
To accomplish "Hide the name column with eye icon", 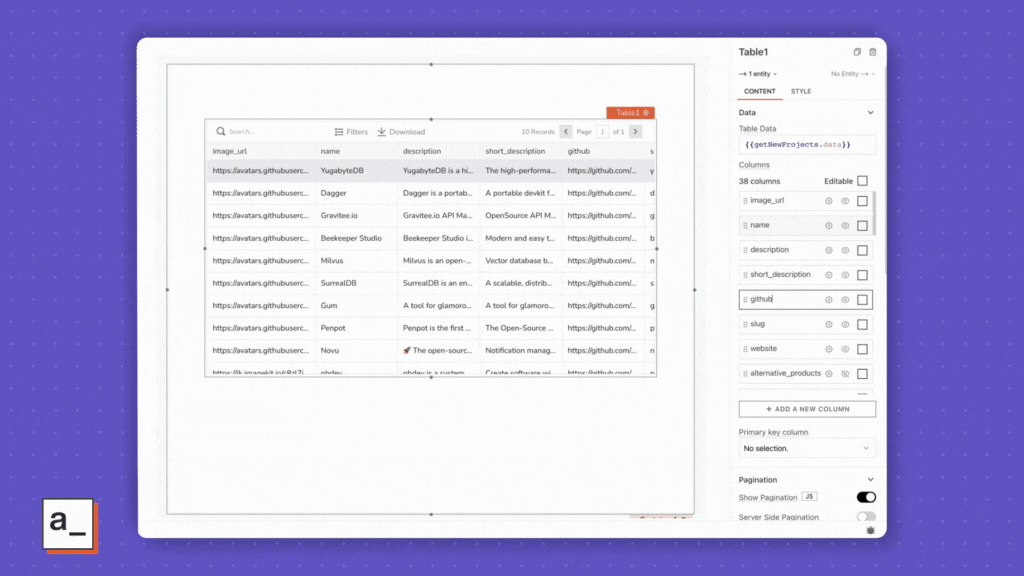I will [845, 226].
